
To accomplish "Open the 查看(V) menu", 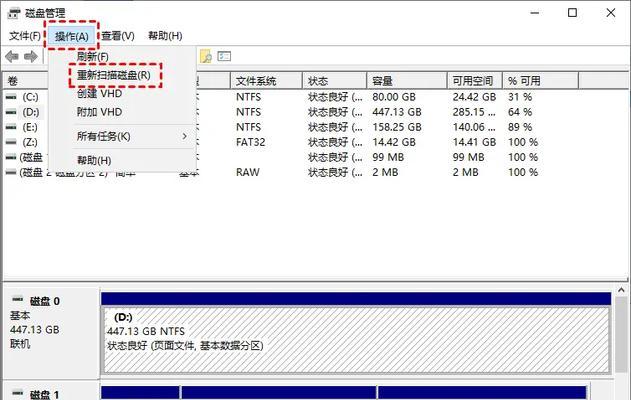I will tap(118, 36).
